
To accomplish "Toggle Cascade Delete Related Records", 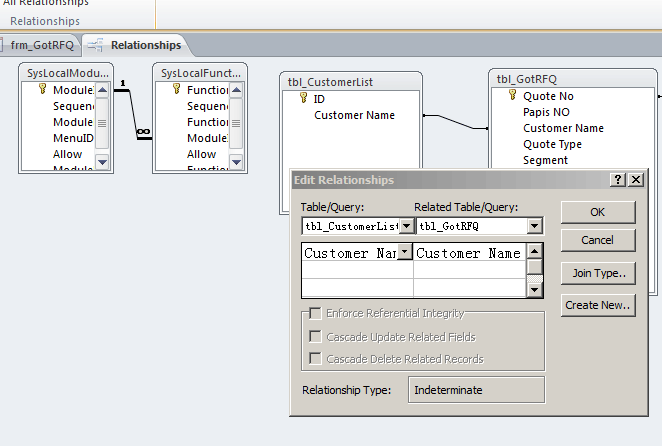I will pos(315,359).
